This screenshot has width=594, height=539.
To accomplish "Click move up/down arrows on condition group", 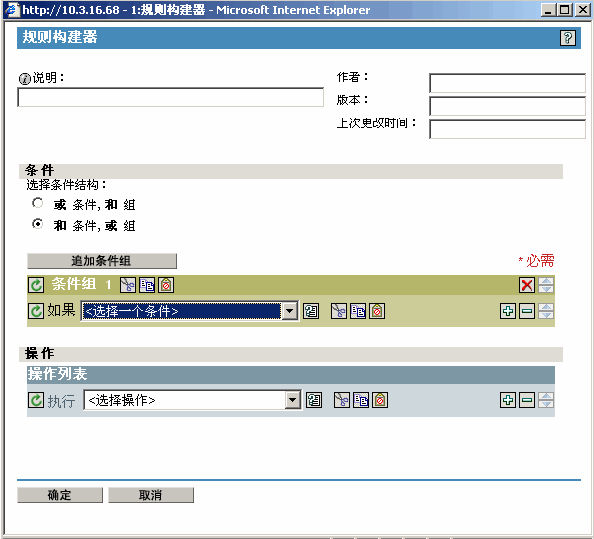I will 546,285.
